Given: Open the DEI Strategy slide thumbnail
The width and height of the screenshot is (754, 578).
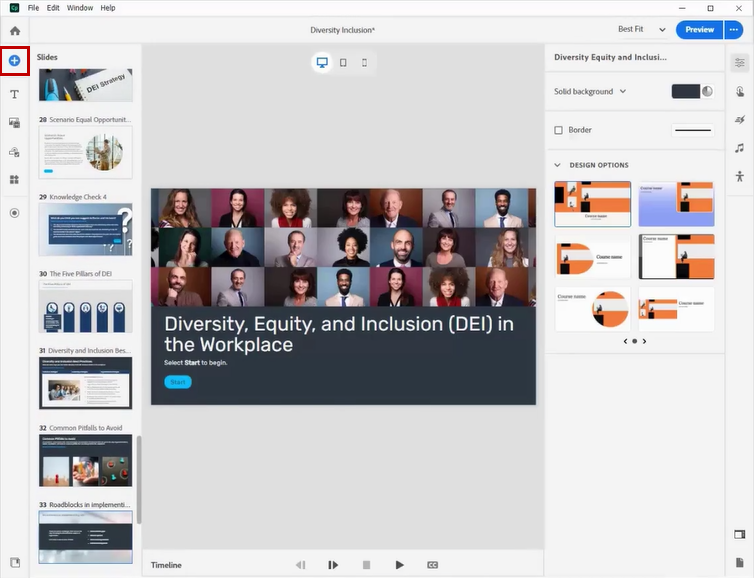Looking at the screenshot, I should 86,85.
